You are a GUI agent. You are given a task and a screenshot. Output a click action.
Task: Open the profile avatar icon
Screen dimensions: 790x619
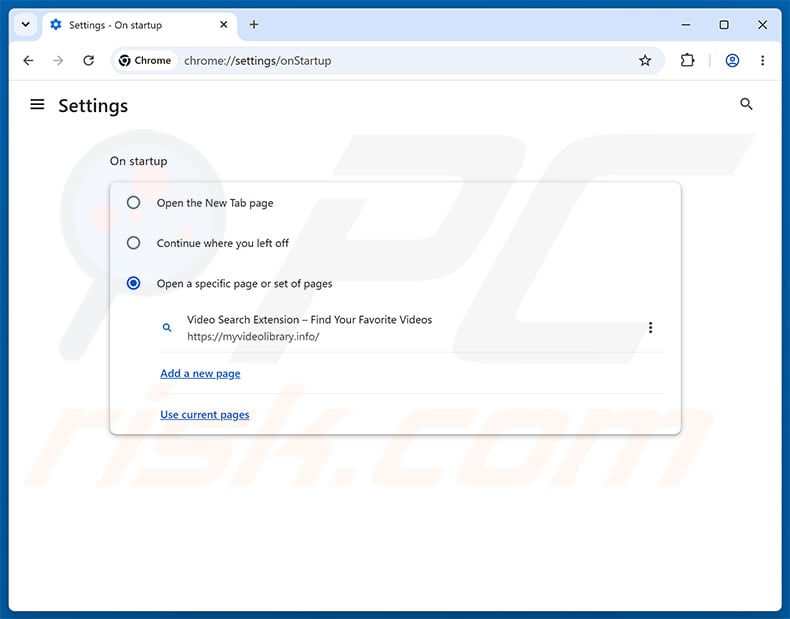click(732, 61)
